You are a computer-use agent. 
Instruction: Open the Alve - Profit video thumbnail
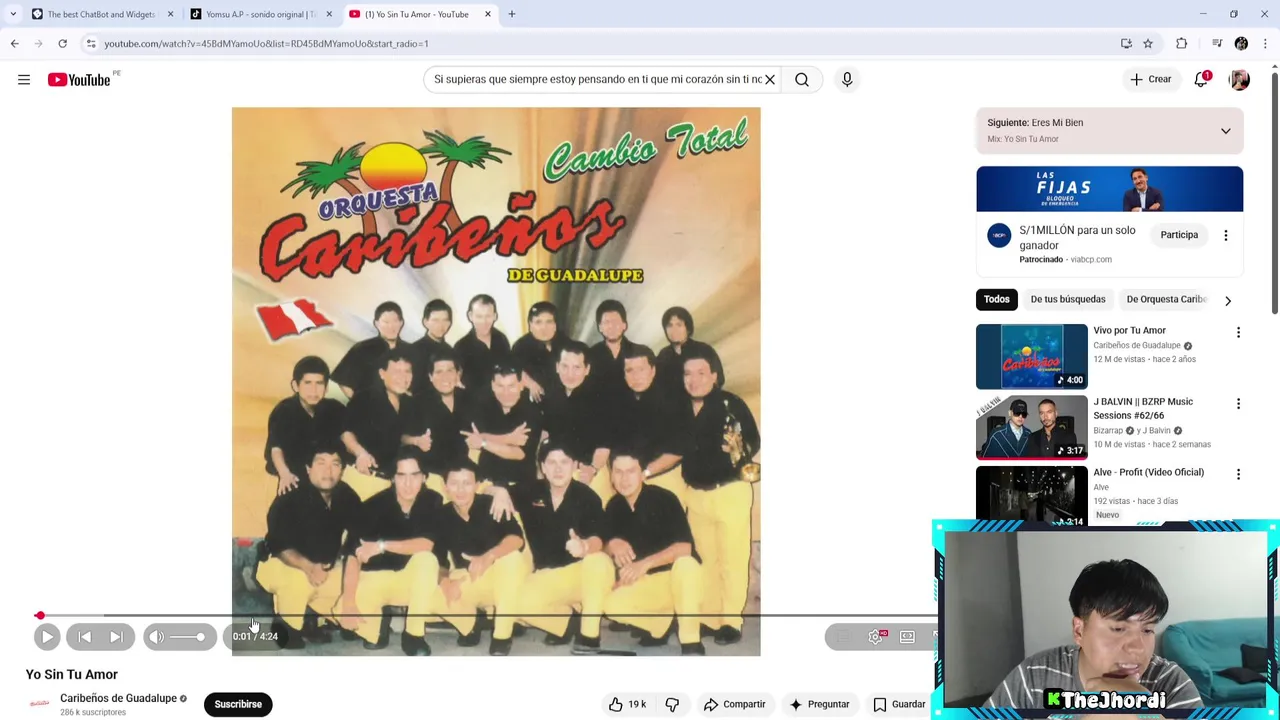click(1031, 495)
